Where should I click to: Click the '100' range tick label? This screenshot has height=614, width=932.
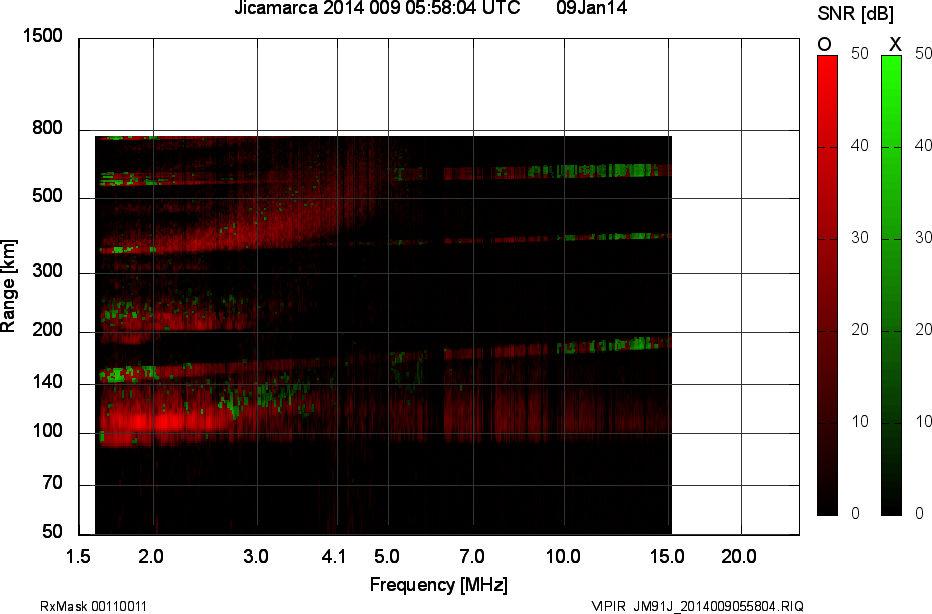click(x=48, y=430)
